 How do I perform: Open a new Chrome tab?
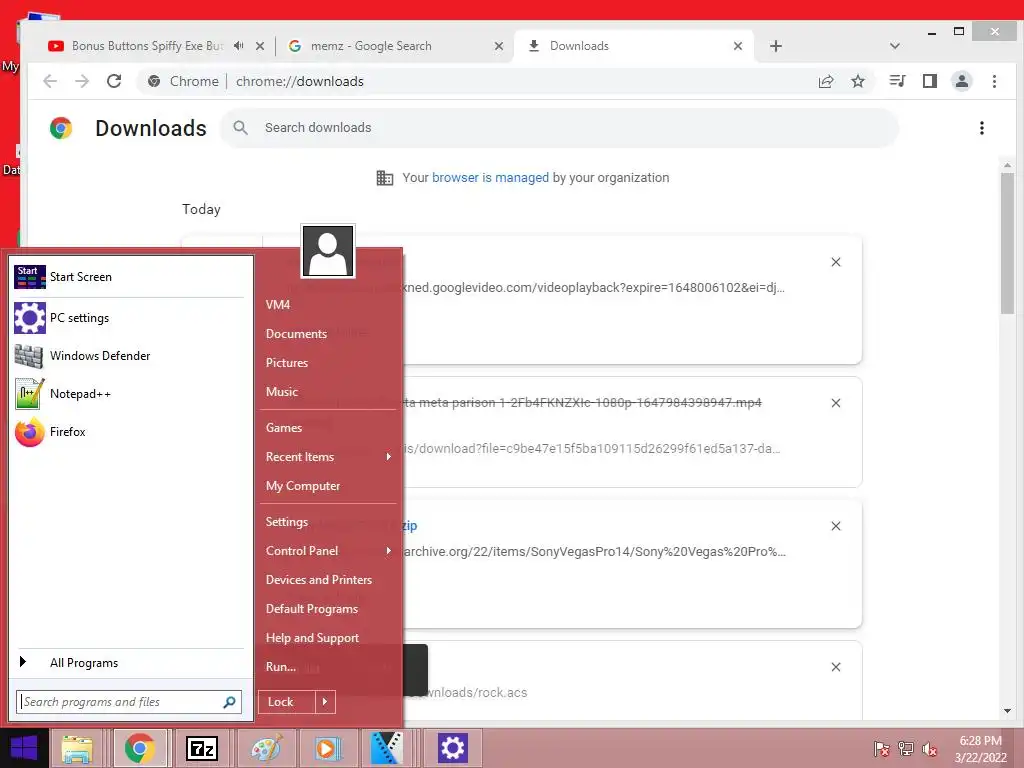[x=776, y=46]
